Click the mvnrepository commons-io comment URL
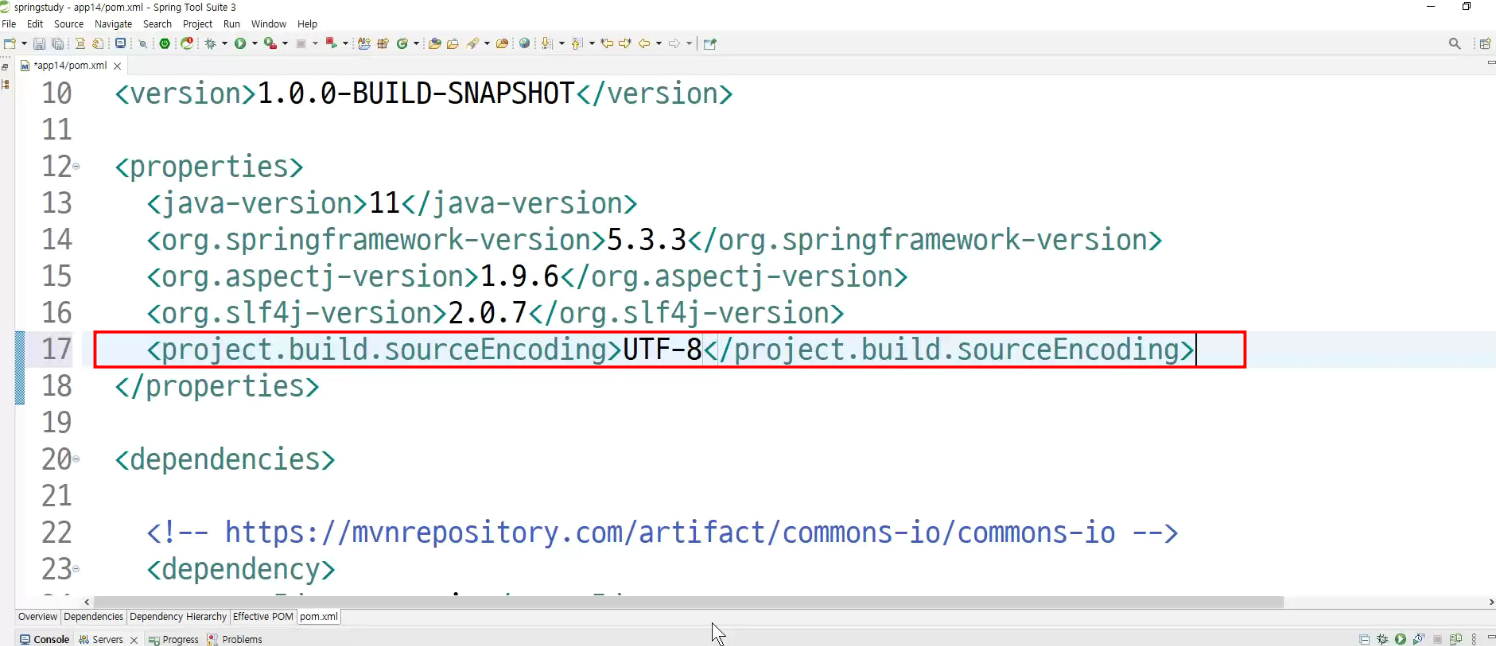Screen dimensions: 1496x646 (670, 533)
